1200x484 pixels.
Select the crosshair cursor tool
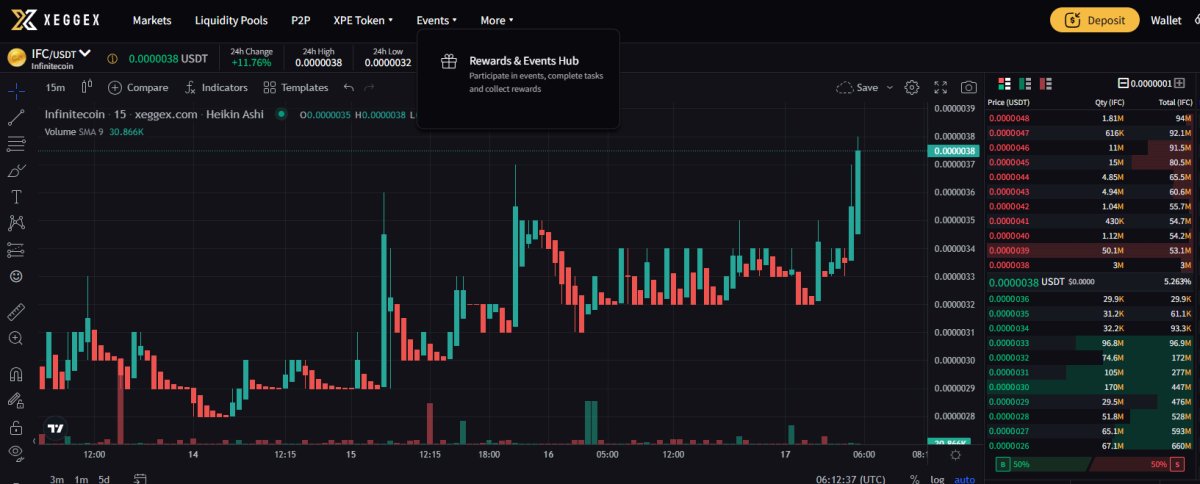tap(15, 91)
